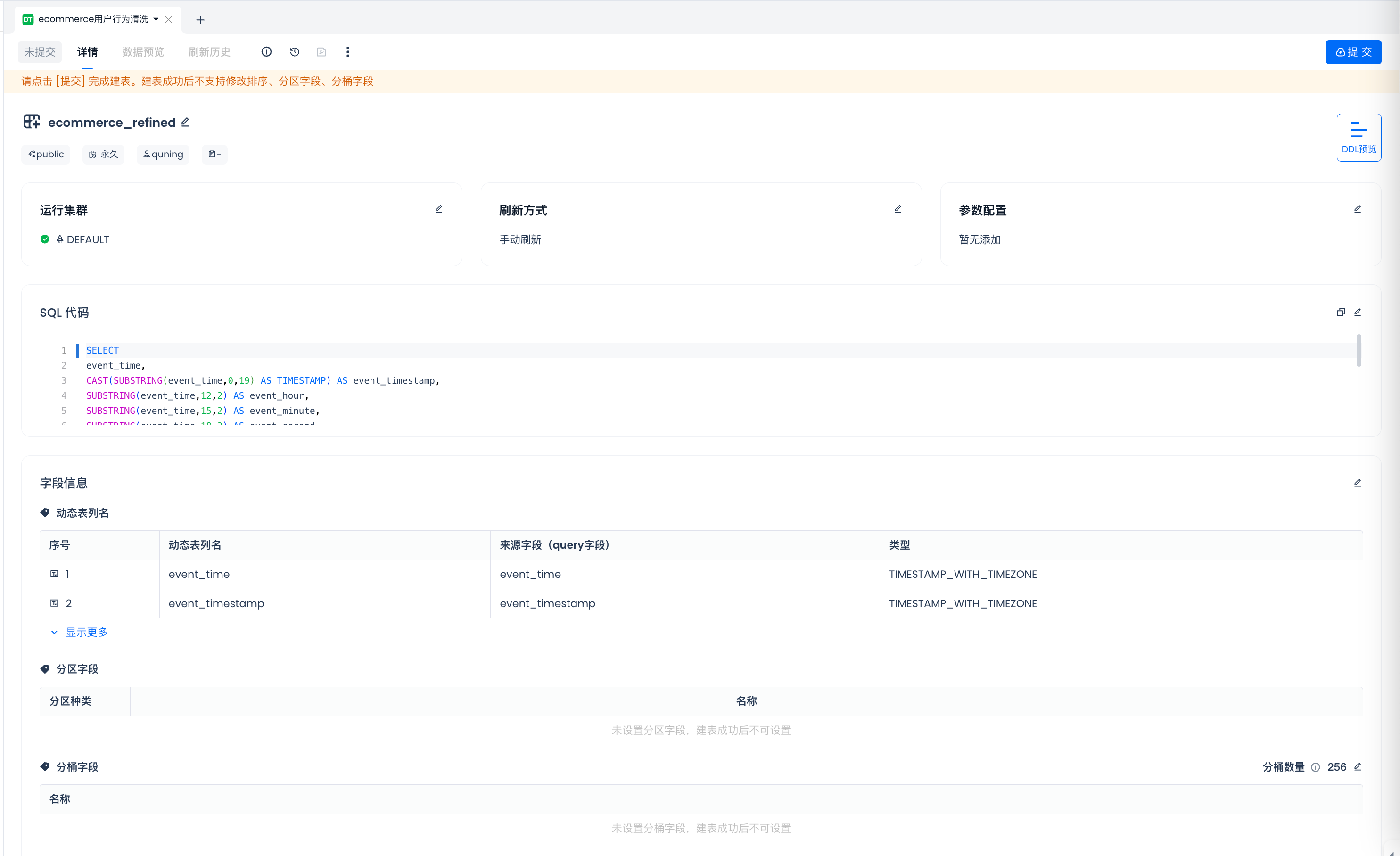The height and width of the screenshot is (856, 1400).
Task: Switch to 数据预览 tab
Action: point(143,52)
